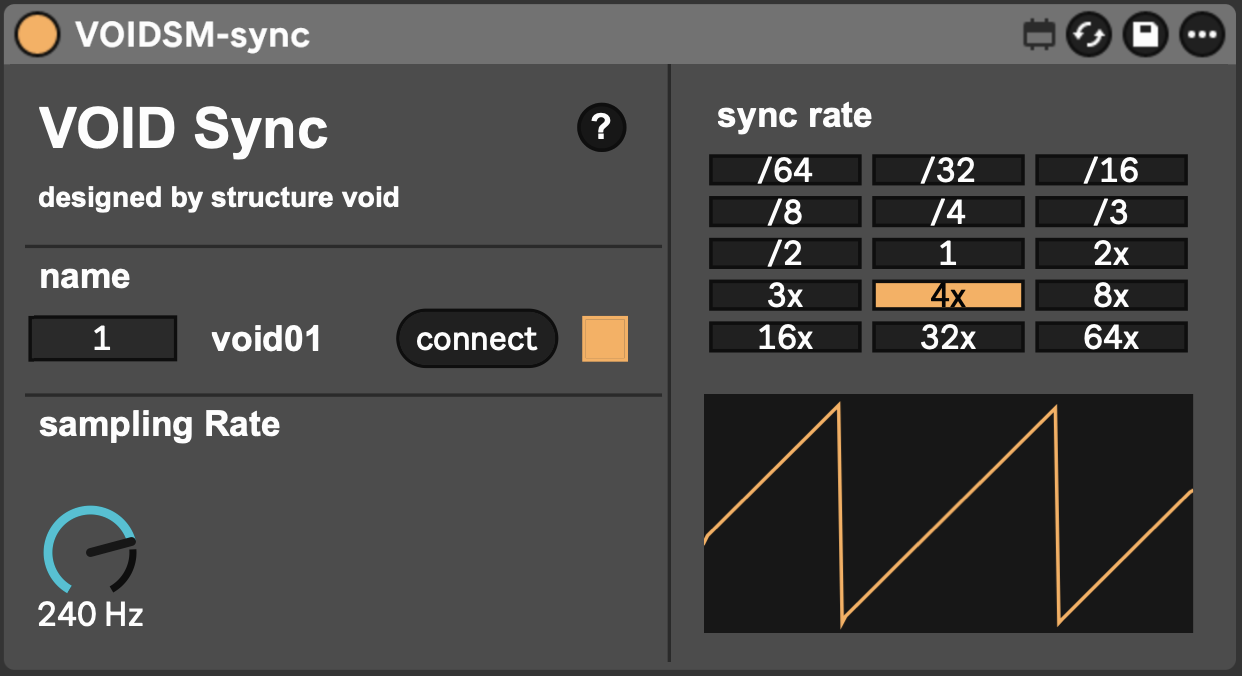
Task: Click the help question mark
Action: point(601,128)
